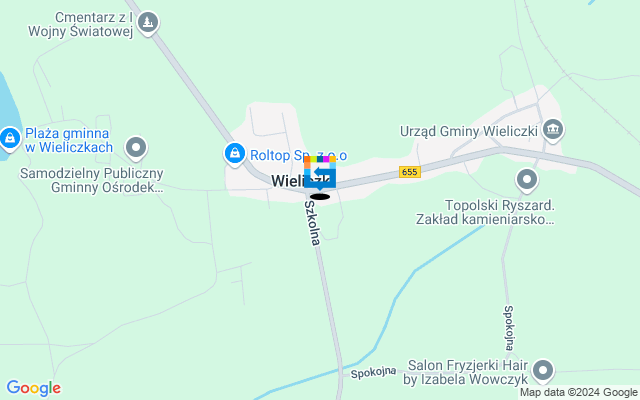Click the Szkolna street name label
The image size is (640, 400).
(x=312, y=223)
